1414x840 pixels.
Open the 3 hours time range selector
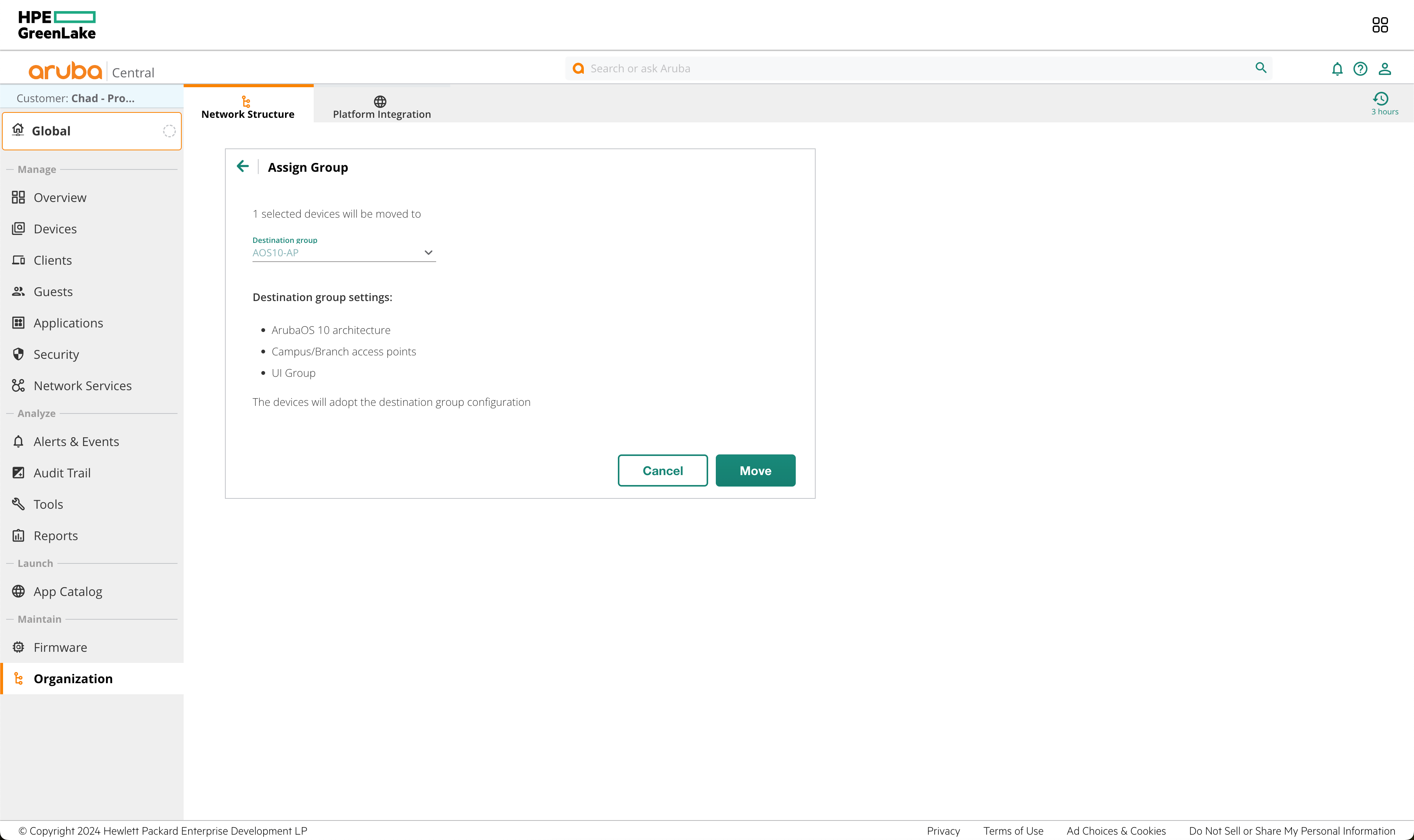point(1383,104)
